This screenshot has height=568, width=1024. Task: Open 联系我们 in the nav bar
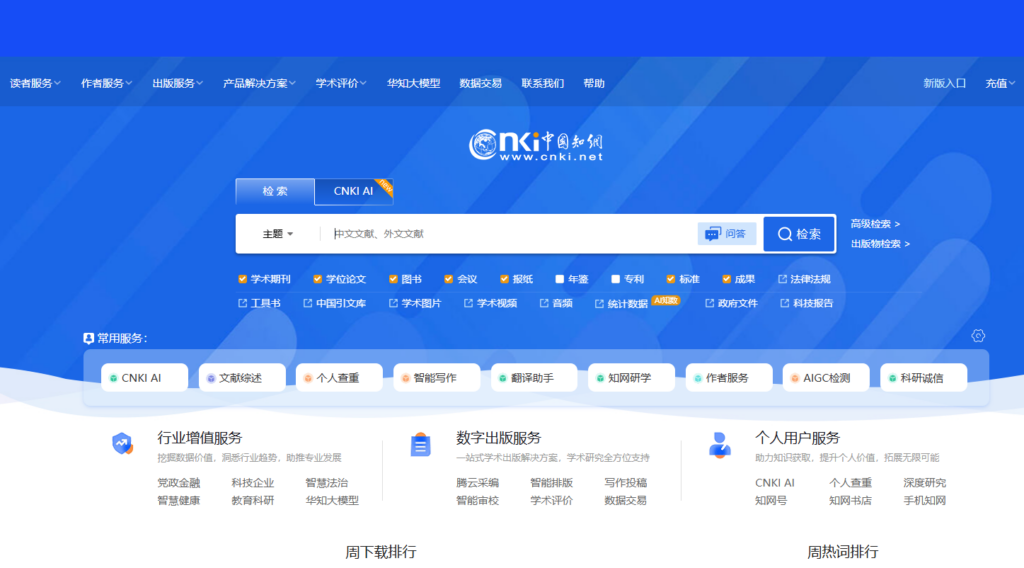543,84
